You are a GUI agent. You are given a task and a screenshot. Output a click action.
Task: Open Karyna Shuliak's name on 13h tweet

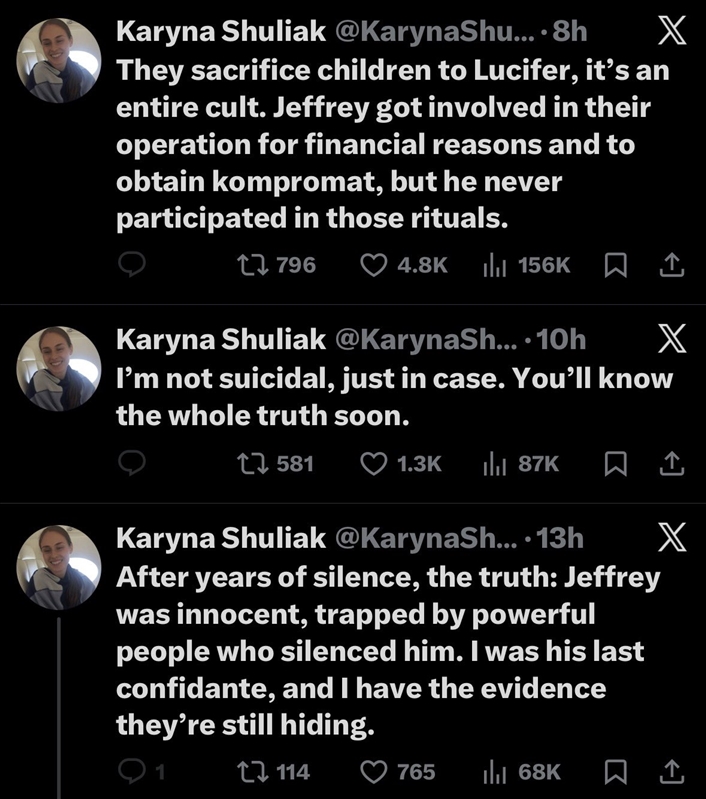[x=221, y=538]
